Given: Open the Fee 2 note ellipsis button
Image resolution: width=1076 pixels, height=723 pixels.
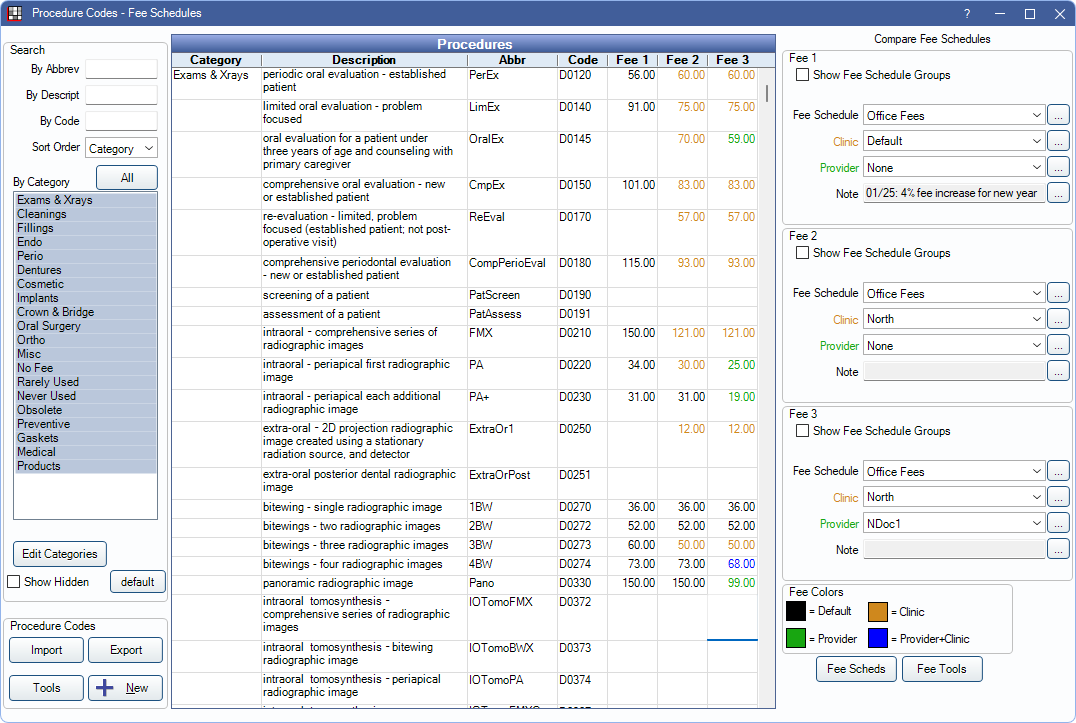Looking at the screenshot, I should pyautogui.click(x=1058, y=370).
